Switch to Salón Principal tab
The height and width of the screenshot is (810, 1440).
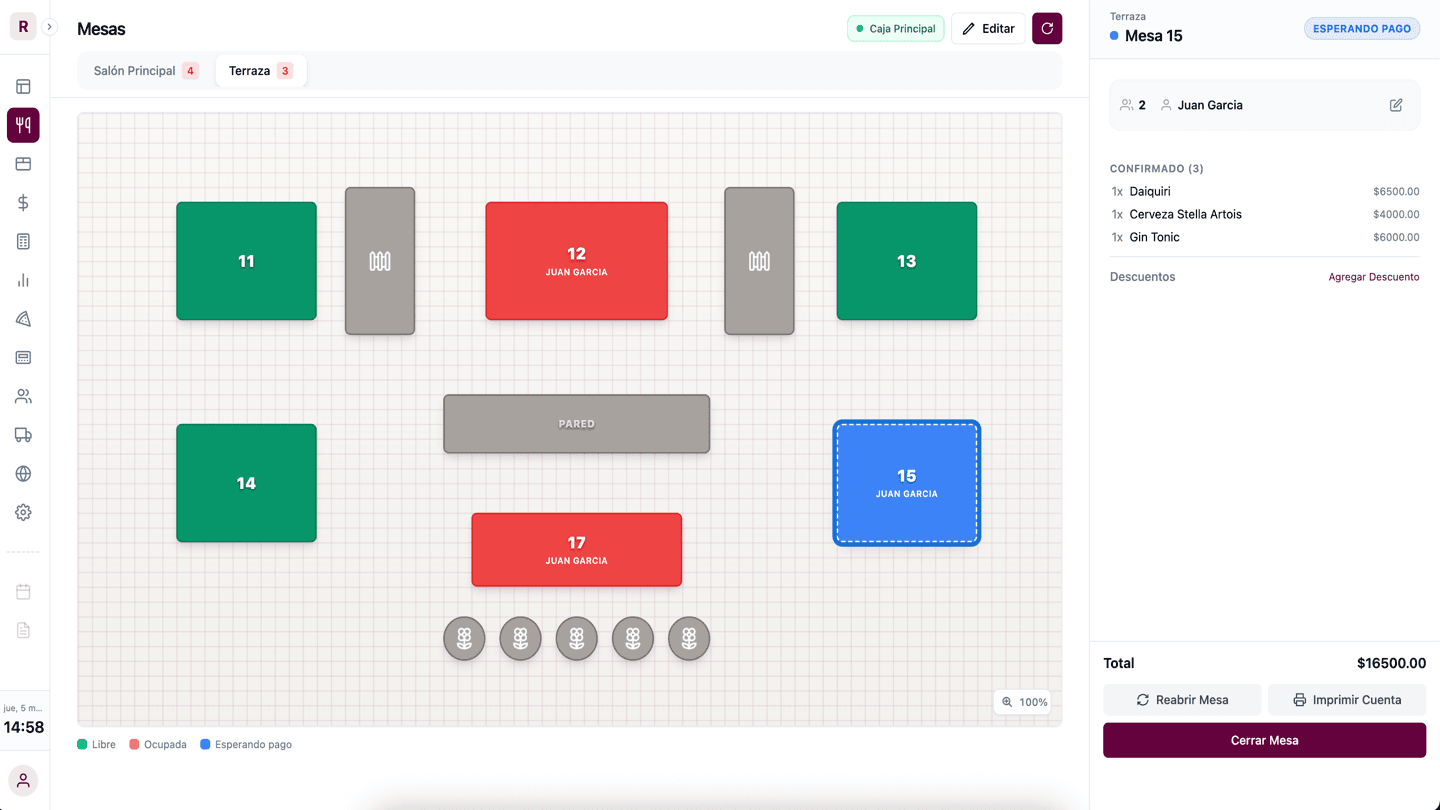tap(145, 71)
